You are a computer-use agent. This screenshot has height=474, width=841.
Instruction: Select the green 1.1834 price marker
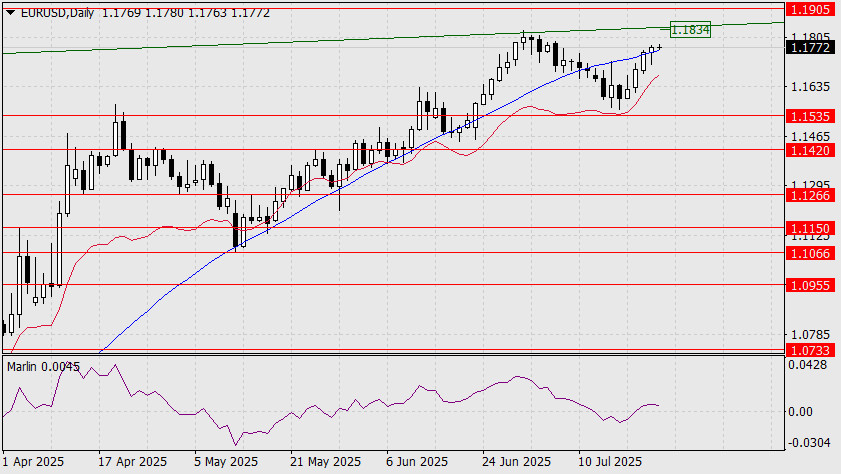pos(690,30)
